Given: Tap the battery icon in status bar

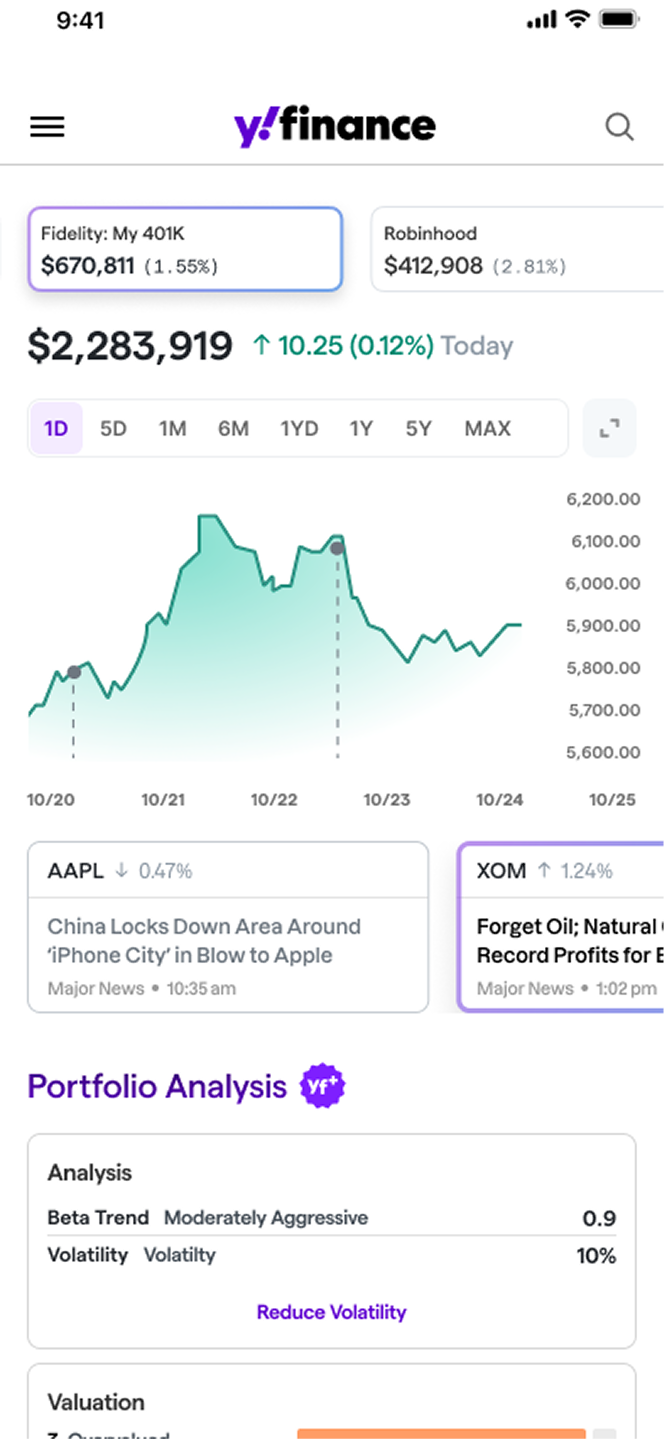Looking at the screenshot, I should point(619,19).
